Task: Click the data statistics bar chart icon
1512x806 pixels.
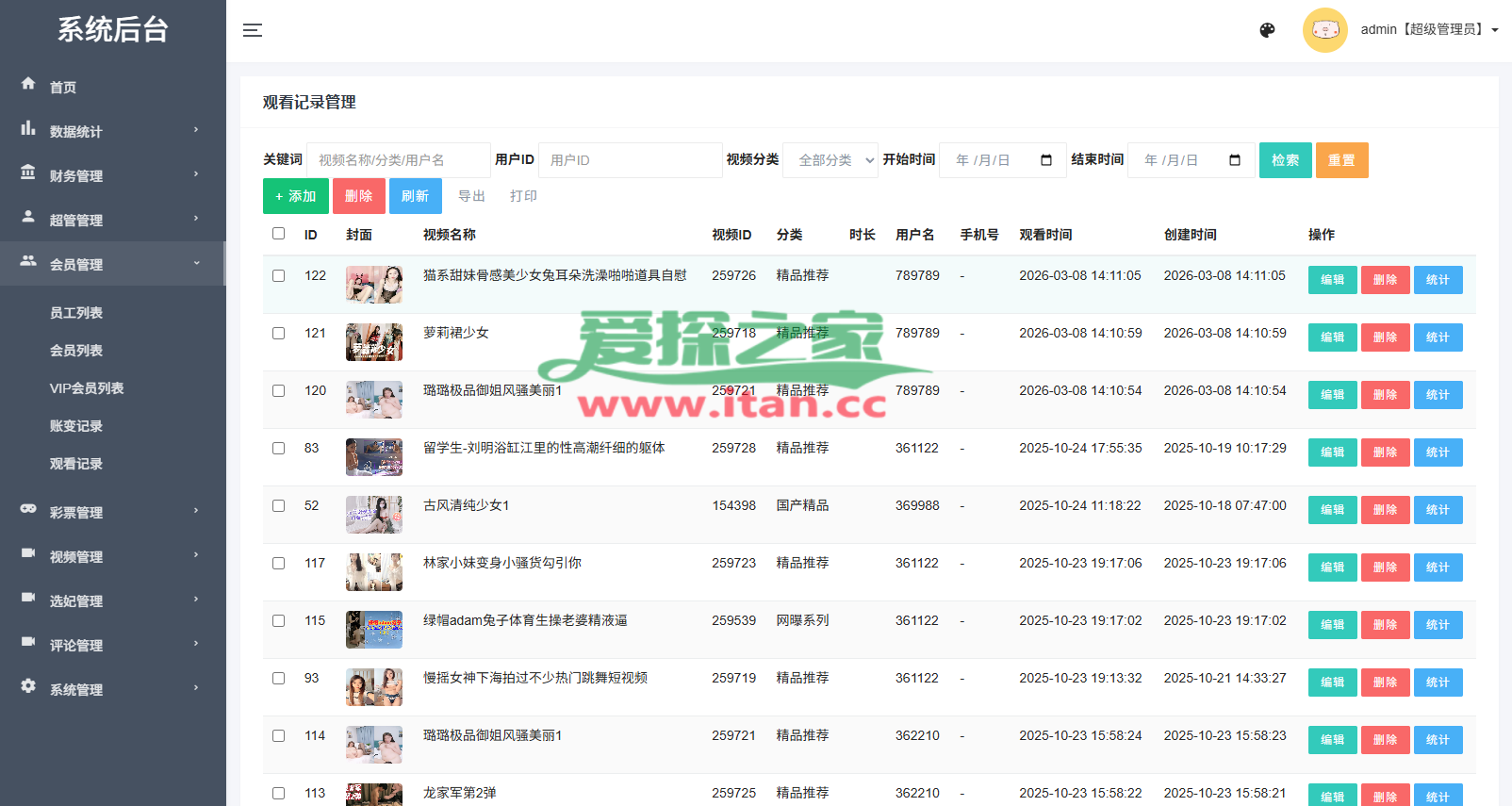Action: (x=28, y=128)
